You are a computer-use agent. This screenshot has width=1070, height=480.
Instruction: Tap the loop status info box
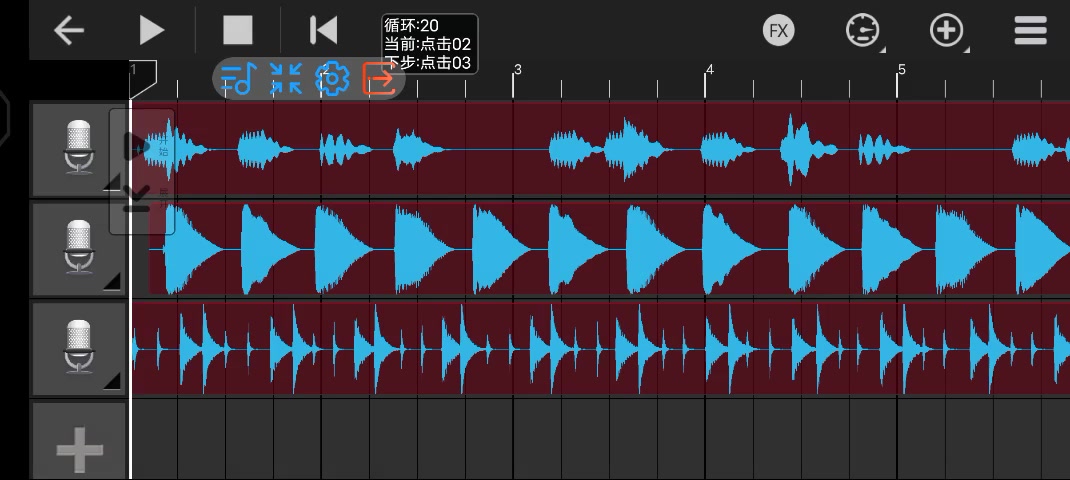point(429,44)
